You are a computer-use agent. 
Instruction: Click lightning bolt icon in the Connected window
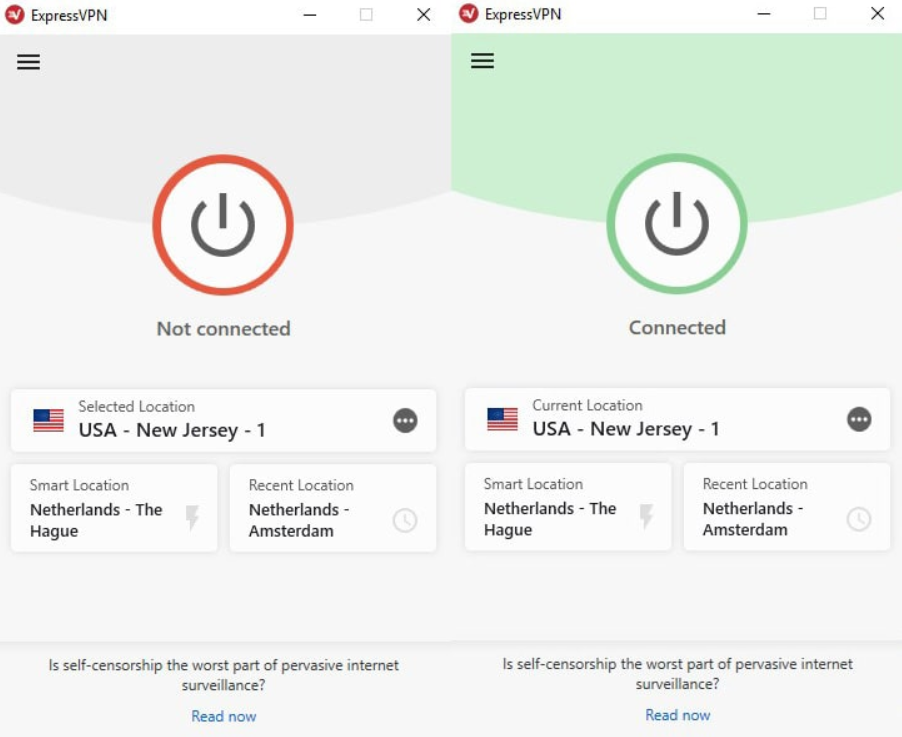(646, 516)
